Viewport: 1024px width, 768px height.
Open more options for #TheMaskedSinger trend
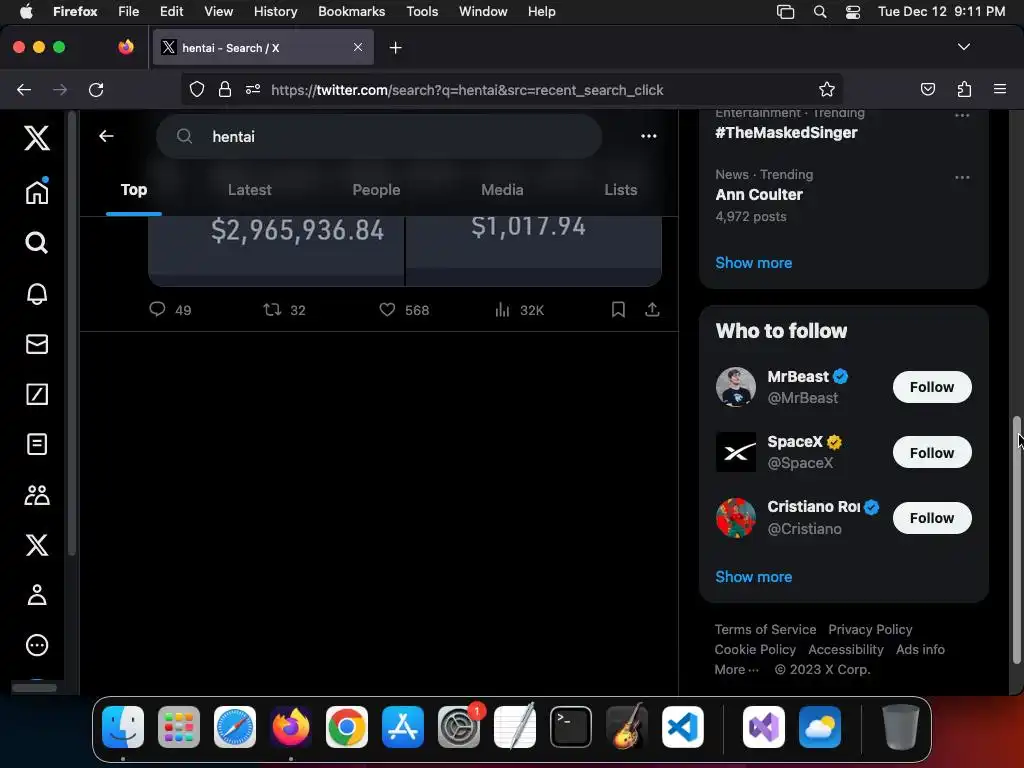point(962,116)
